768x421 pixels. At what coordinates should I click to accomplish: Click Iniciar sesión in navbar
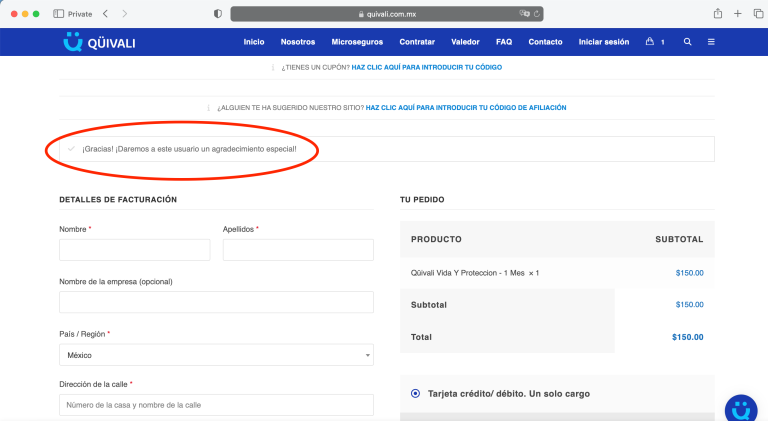coord(604,42)
